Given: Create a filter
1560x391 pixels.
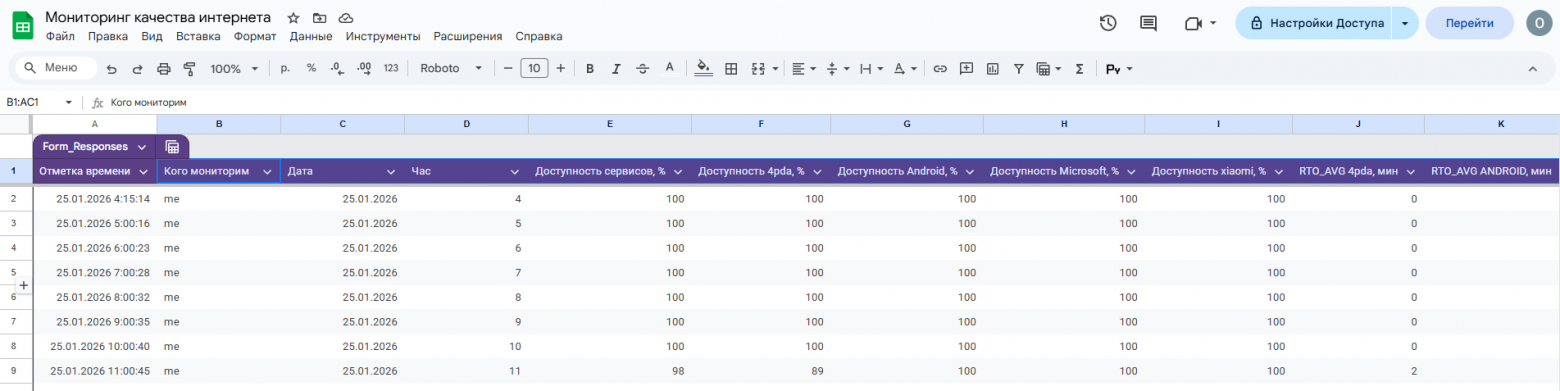Looking at the screenshot, I should (1019, 69).
